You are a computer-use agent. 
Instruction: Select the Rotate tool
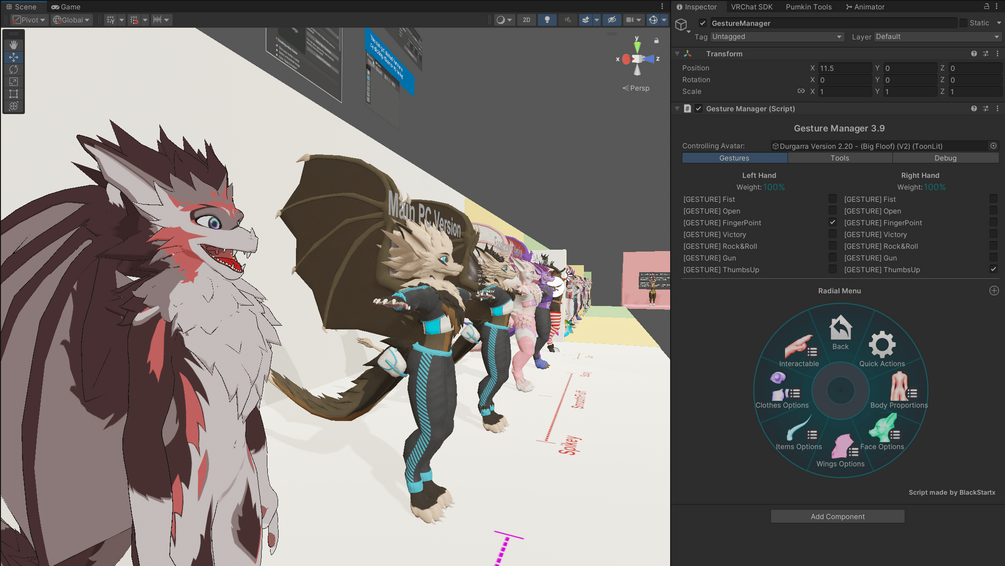tap(13, 69)
